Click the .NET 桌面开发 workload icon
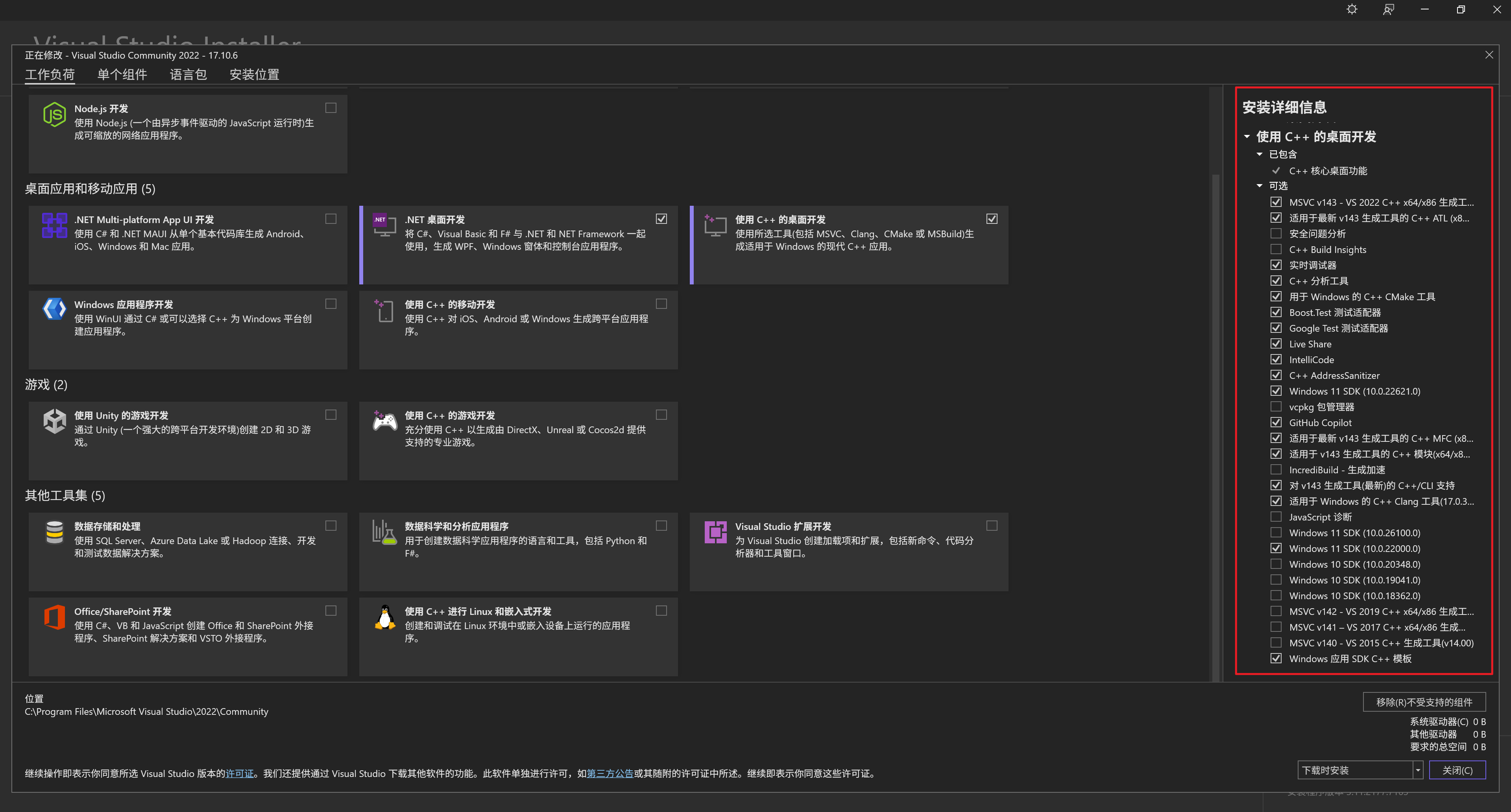The height and width of the screenshot is (812, 1511). (385, 225)
